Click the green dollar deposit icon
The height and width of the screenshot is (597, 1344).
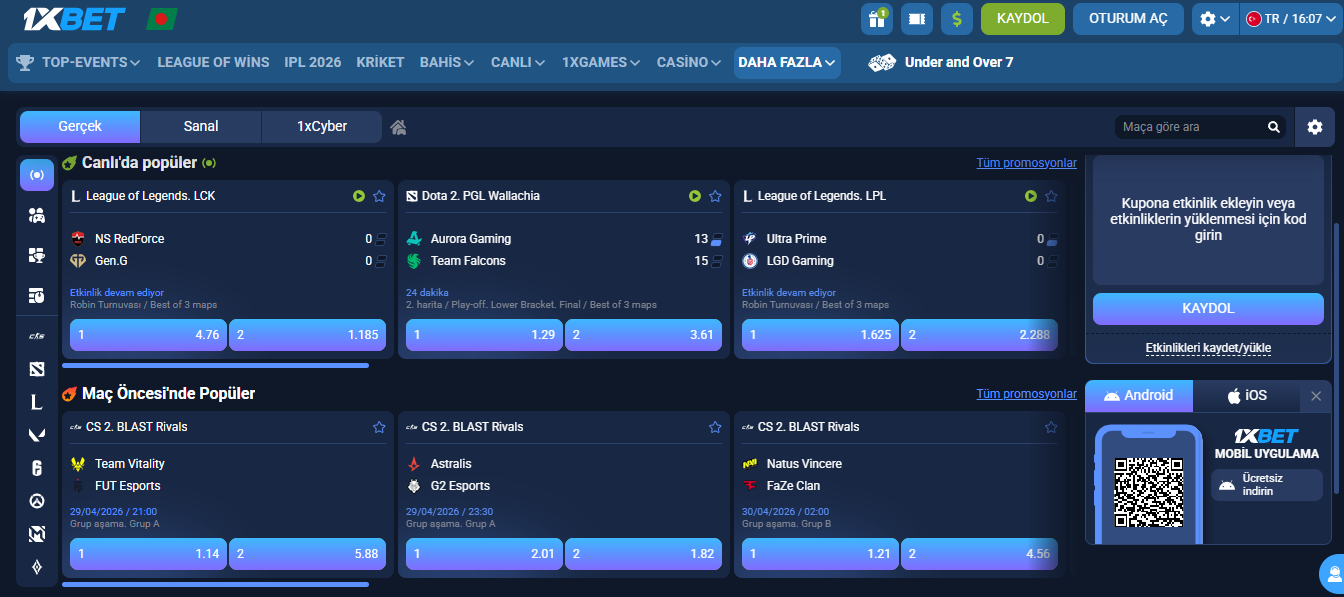(957, 19)
